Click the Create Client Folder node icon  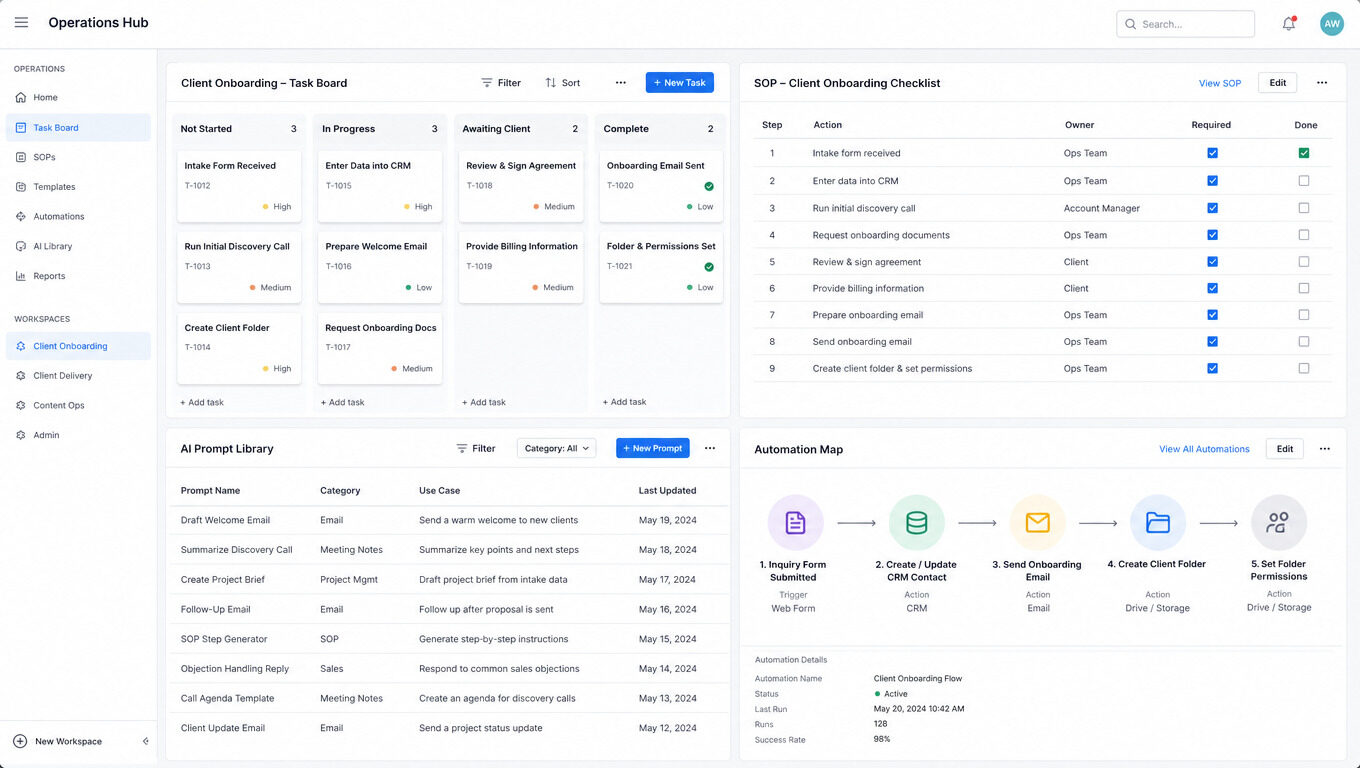pyautogui.click(x=1158, y=522)
